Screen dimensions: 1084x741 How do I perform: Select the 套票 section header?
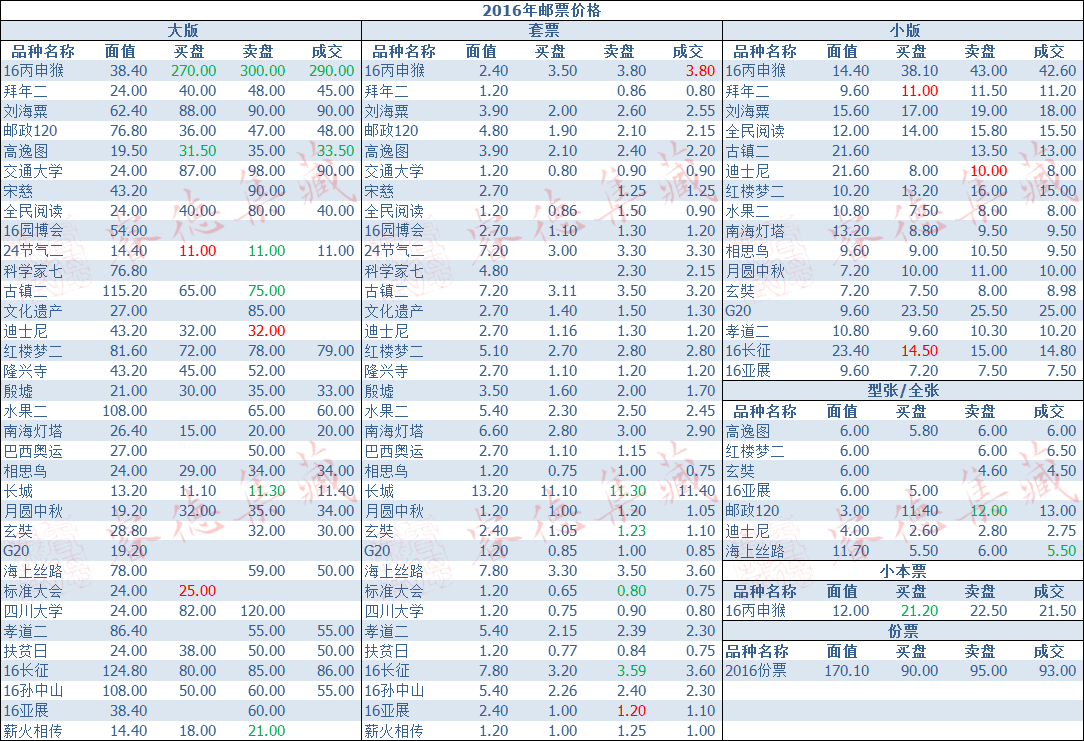pos(543,30)
